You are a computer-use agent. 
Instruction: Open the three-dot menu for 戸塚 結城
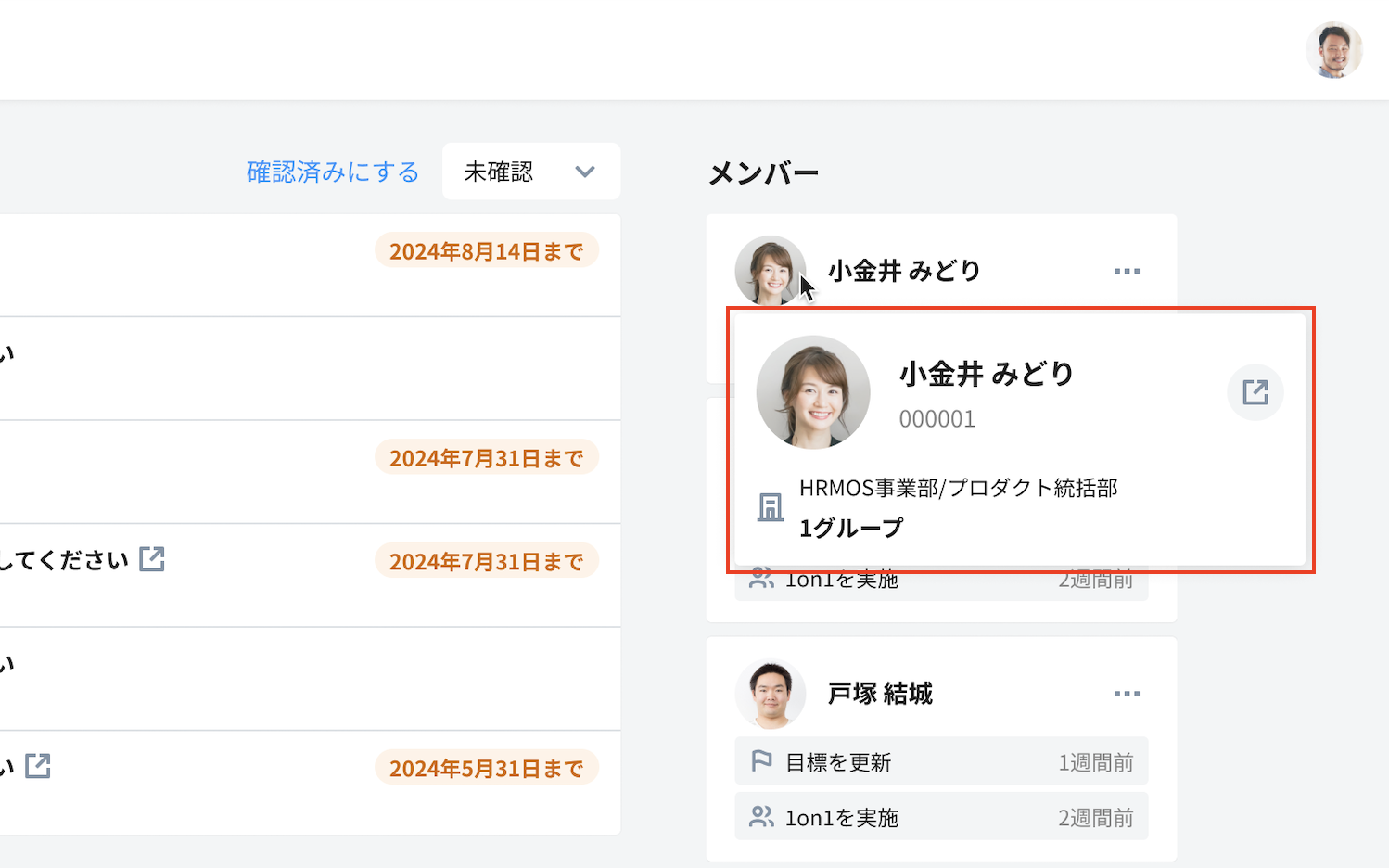[1127, 694]
